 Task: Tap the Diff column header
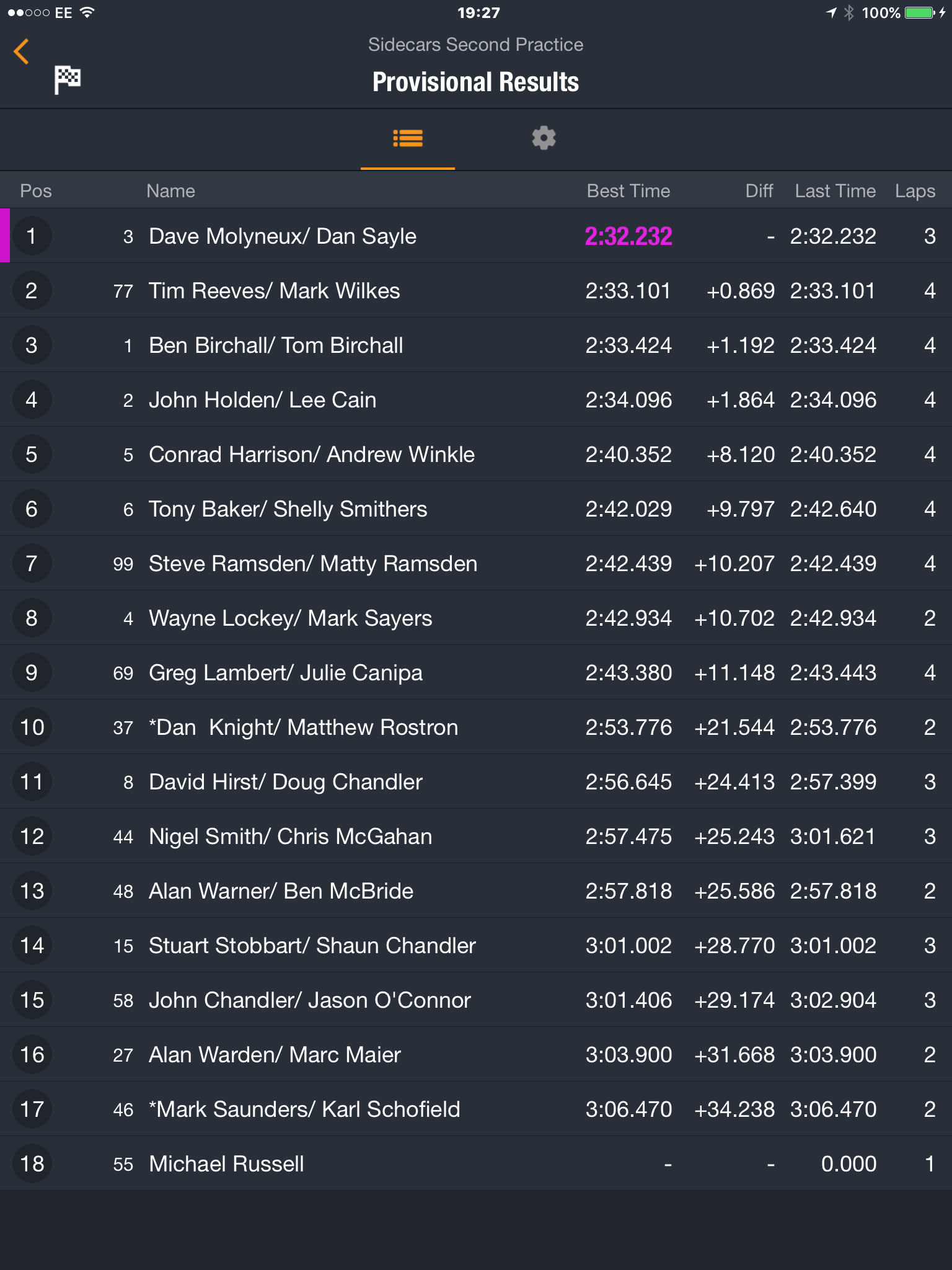(x=759, y=191)
